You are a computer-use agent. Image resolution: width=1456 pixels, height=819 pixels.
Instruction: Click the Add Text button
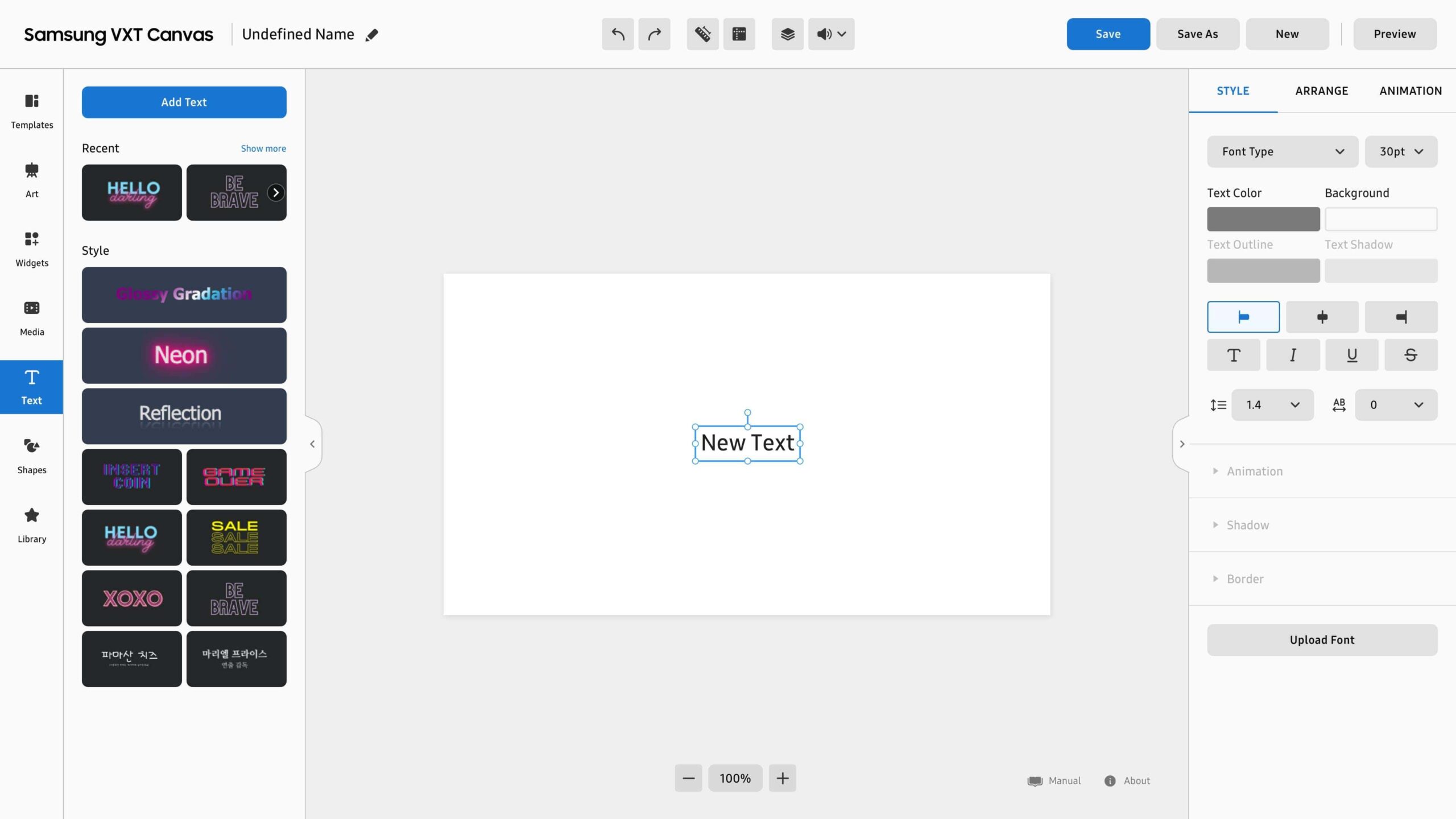[x=184, y=102]
